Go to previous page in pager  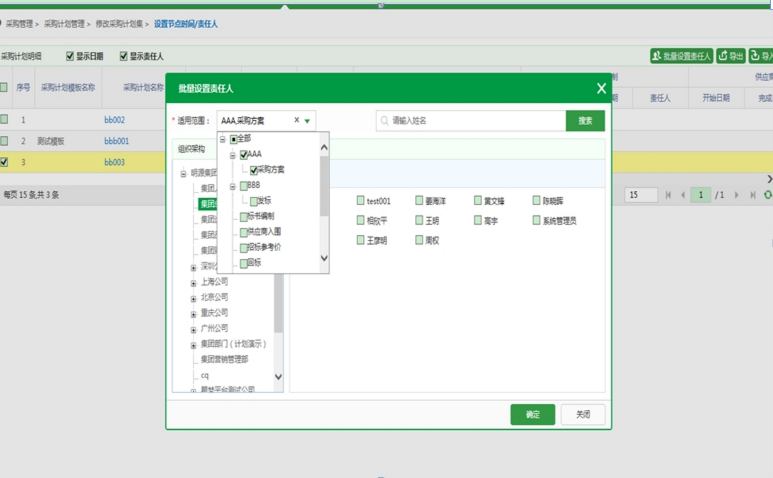click(x=683, y=195)
